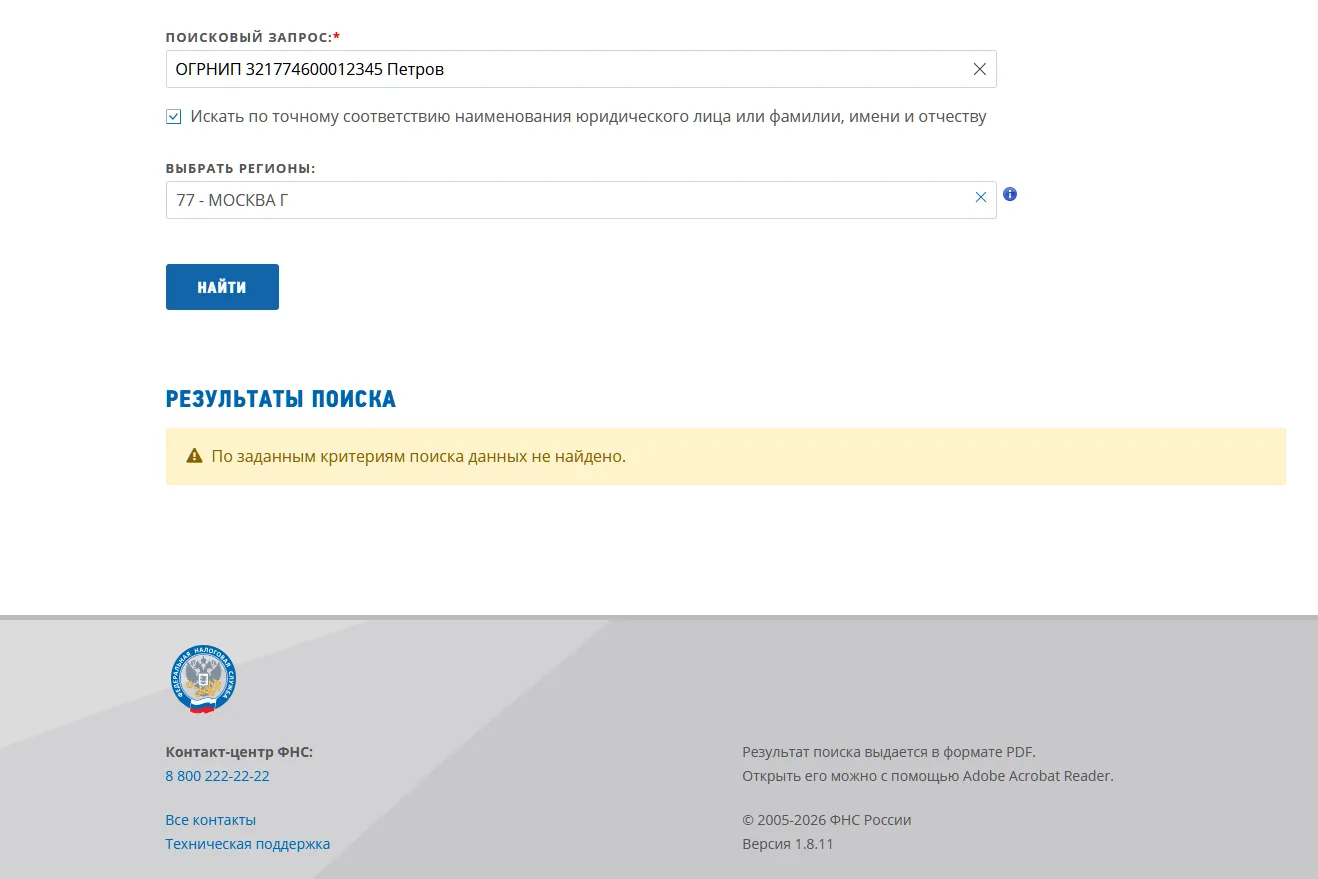Image resolution: width=1318 pixels, height=879 pixels.
Task: Click the 'Версия 1.8.11' footer text
Action: [x=787, y=844]
